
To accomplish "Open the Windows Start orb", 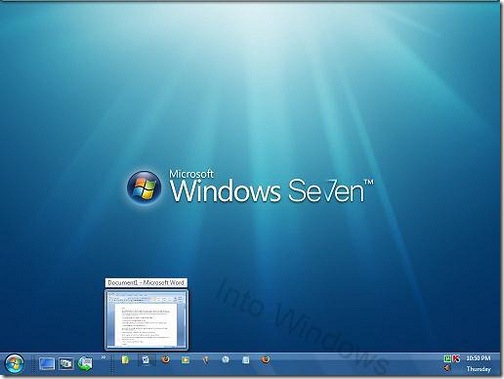I will [x=15, y=364].
